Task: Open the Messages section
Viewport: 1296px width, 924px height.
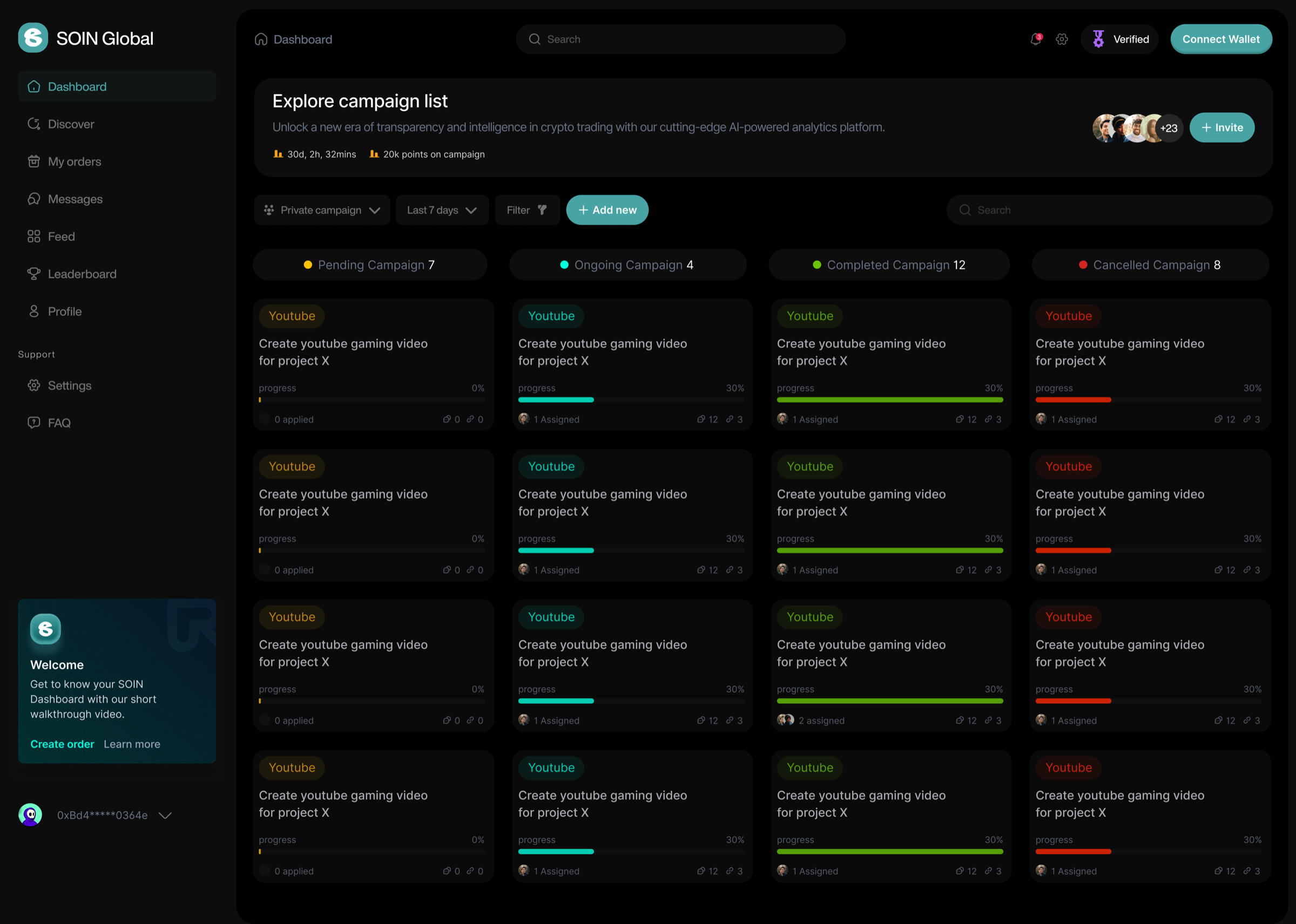Action: tap(117, 199)
